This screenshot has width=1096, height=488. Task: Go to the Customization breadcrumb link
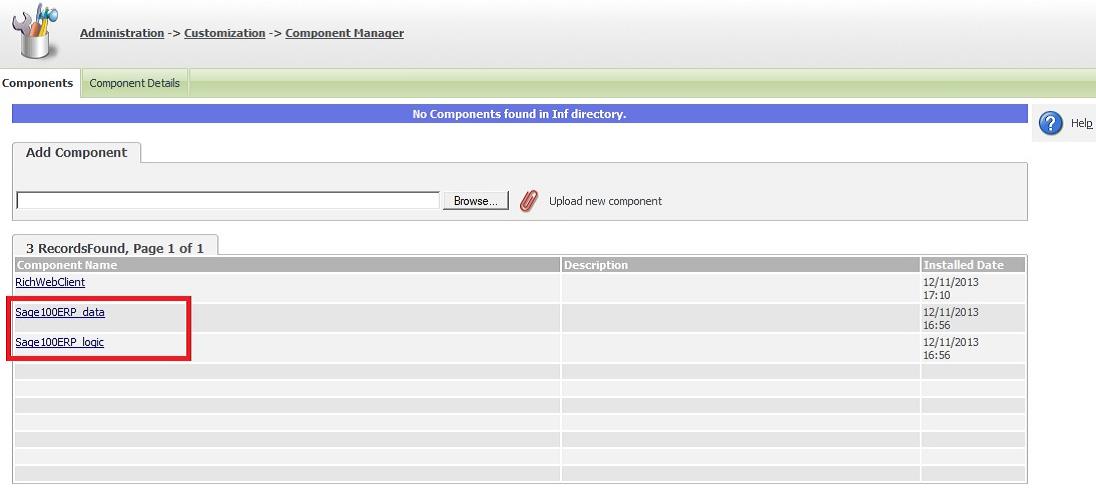coord(225,33)
